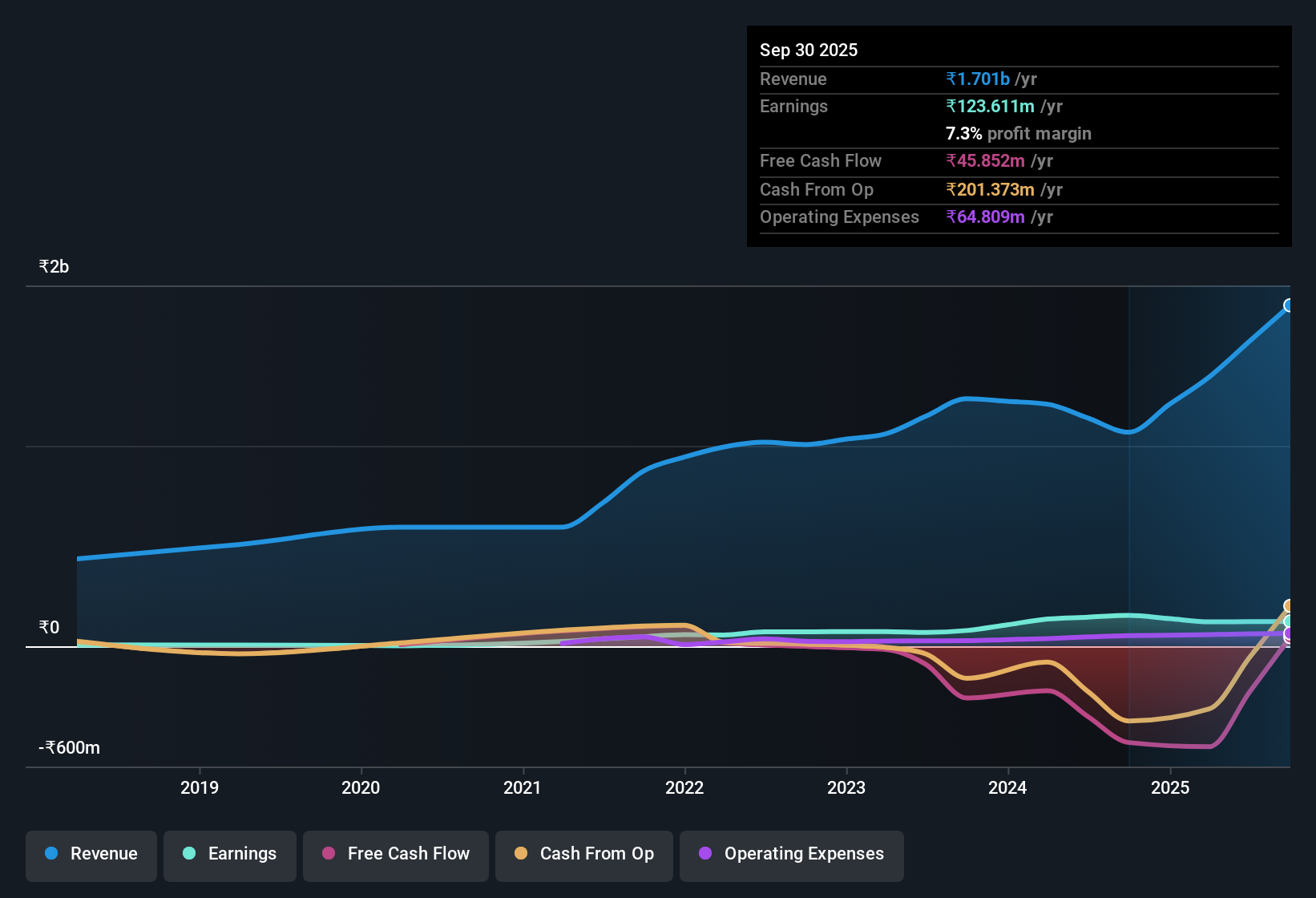
Task: Click the Cash From Op legend button
Action: point(583,856)
